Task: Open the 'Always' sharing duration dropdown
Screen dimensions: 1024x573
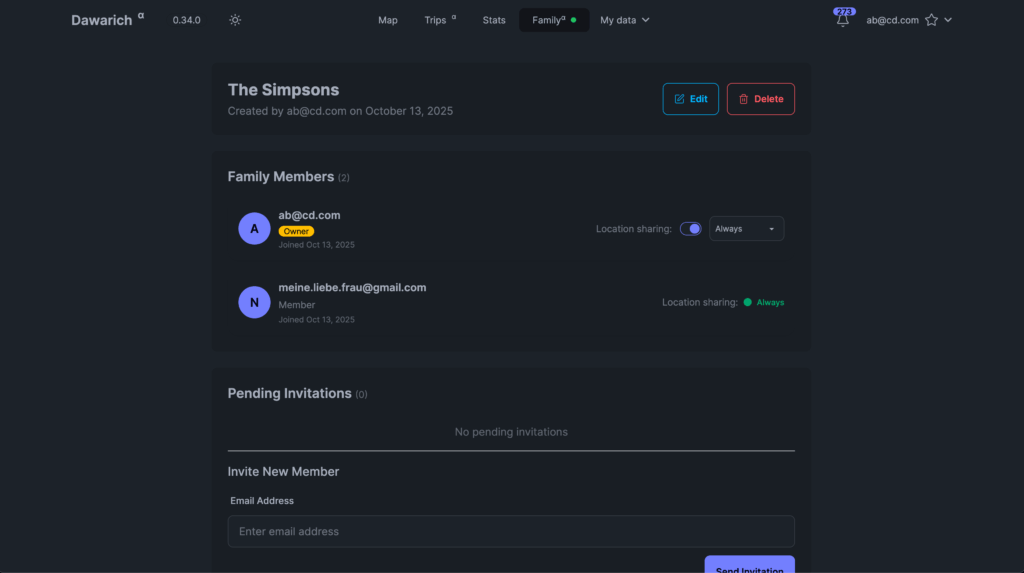Action: point(746,229)
